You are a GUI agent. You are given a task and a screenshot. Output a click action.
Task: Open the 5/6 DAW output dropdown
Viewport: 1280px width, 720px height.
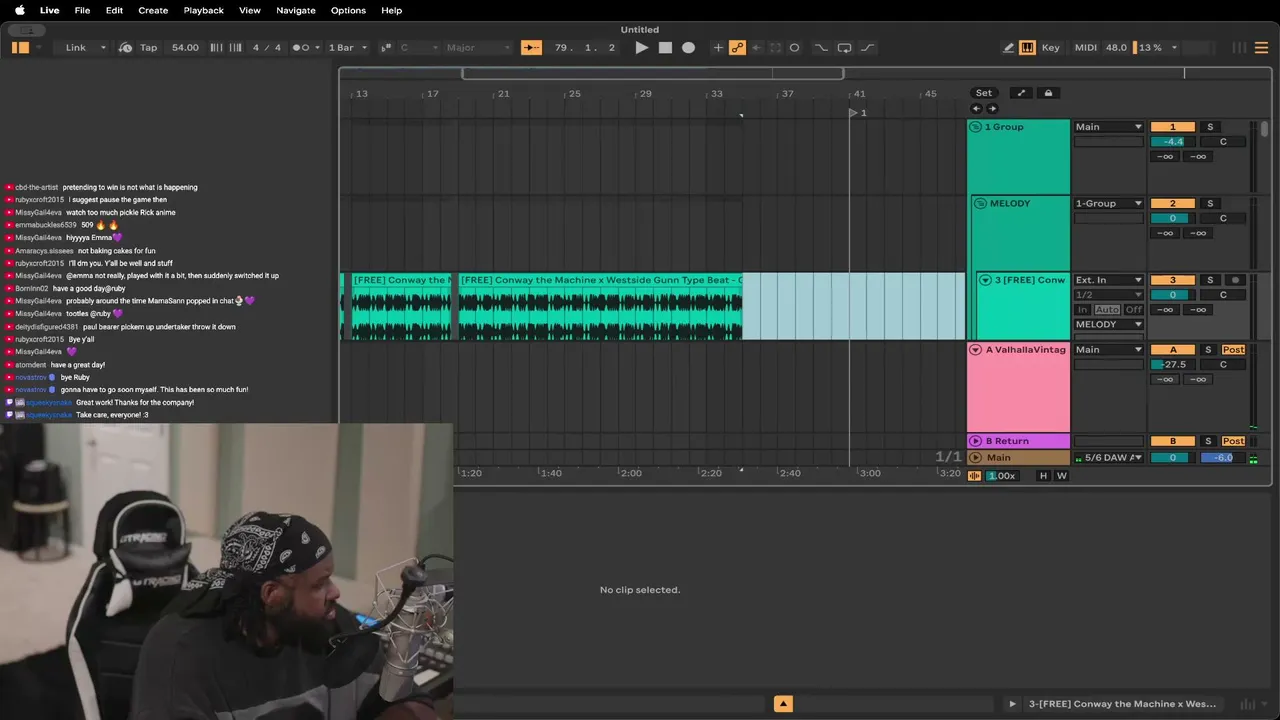pyautogui.click(x=1108, y=457)
